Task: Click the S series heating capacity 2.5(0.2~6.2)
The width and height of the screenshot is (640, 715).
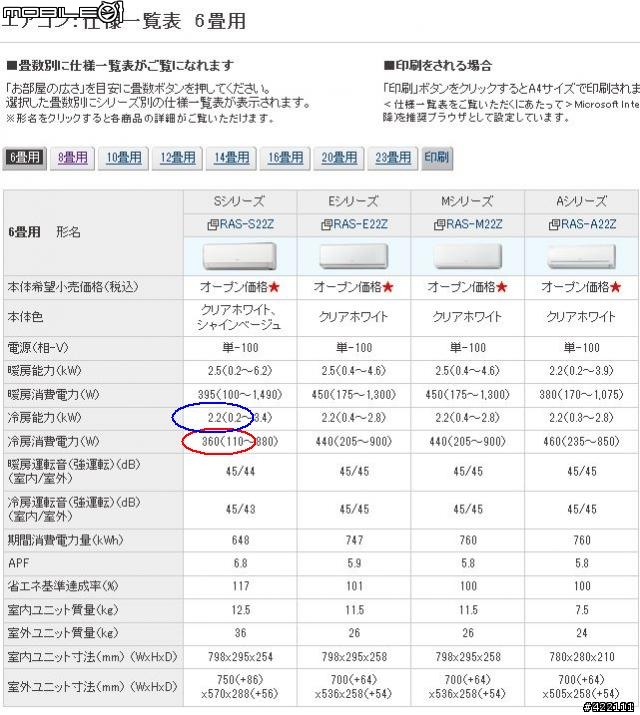Action: coord(240,371)
